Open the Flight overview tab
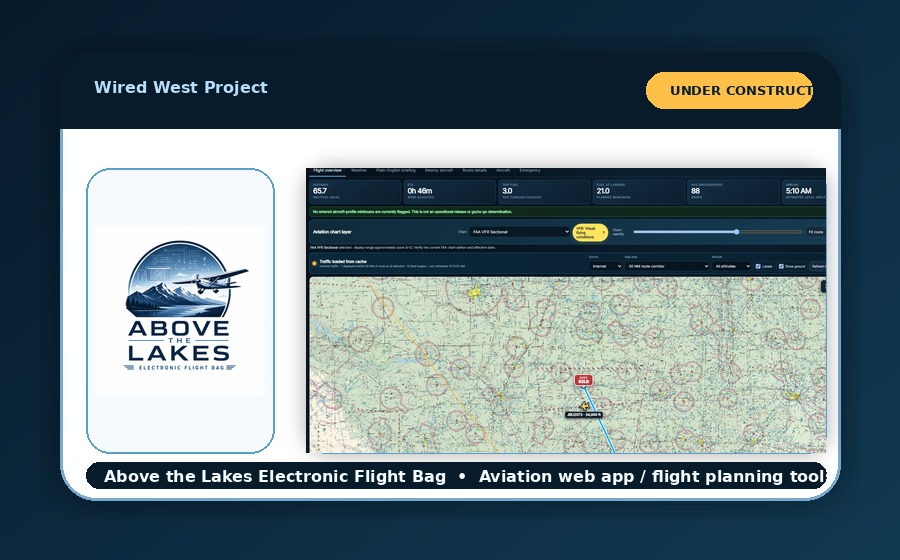This screenshot has width=900, height=560. [327, 170]
